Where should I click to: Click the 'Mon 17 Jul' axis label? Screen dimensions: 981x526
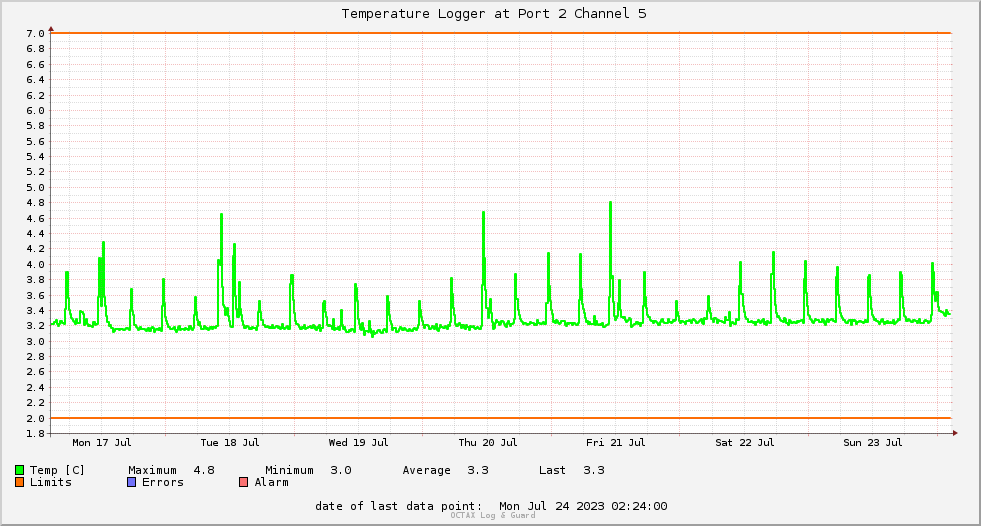(102, 443)
